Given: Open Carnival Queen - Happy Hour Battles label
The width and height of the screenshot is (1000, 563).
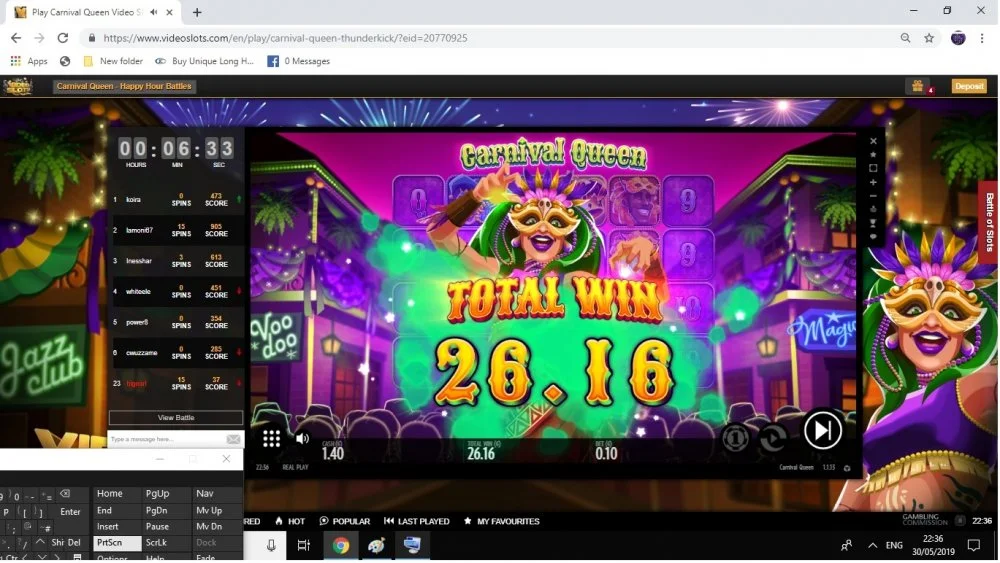Looking at the screenshot, I should click(124, 86).
